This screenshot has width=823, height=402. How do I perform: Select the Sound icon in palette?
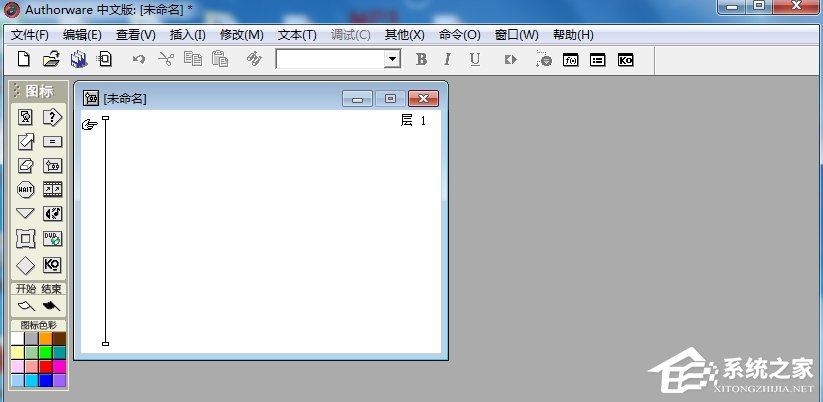pyautogui.click(x=53, y=213)
